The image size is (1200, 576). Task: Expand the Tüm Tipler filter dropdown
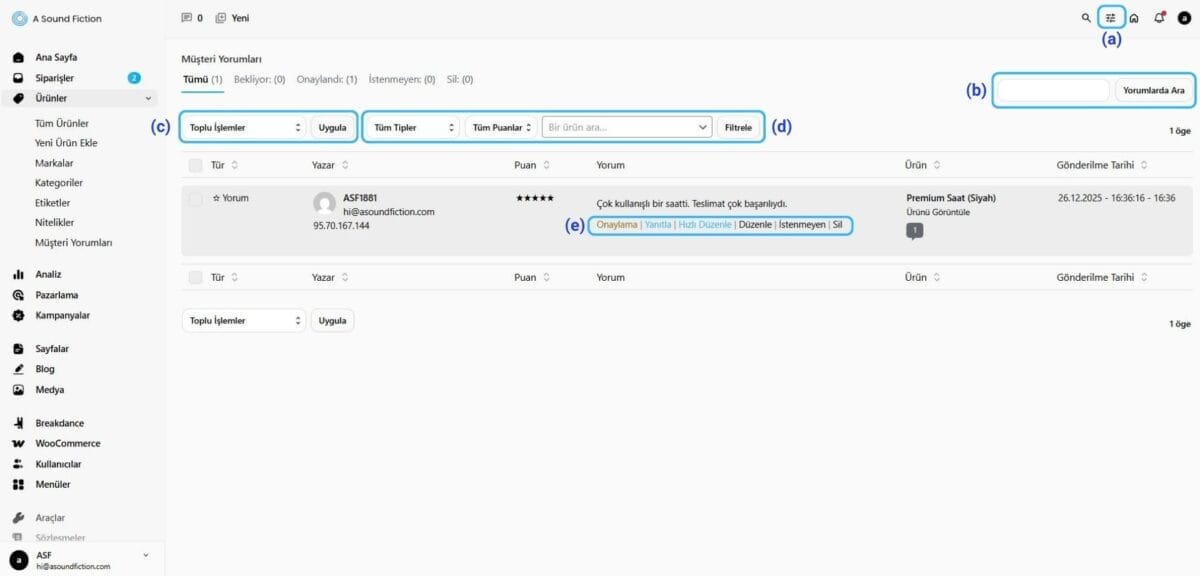413,128
